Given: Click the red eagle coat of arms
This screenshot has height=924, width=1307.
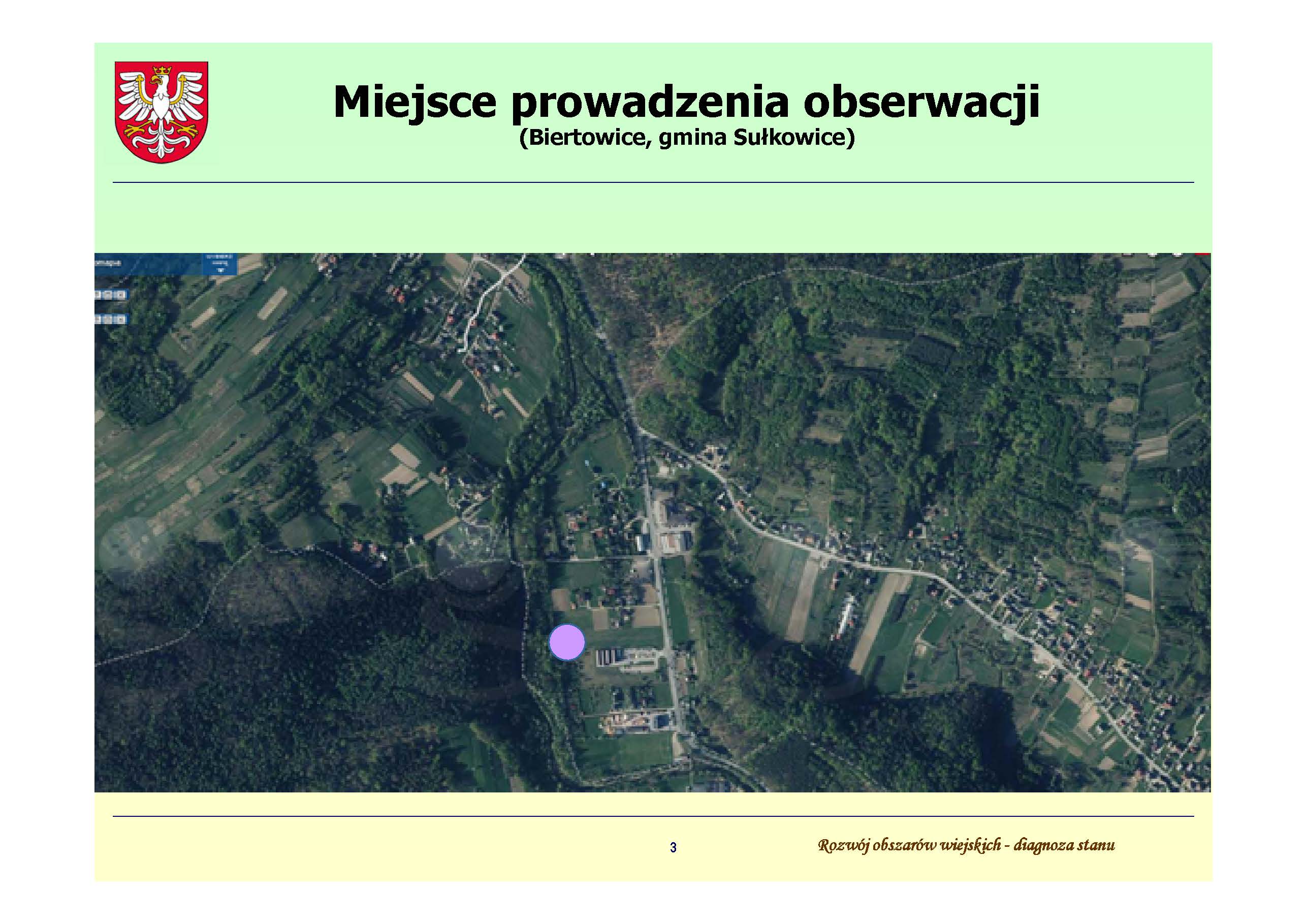Looking at the screenshot, I should tap(162, 112).
